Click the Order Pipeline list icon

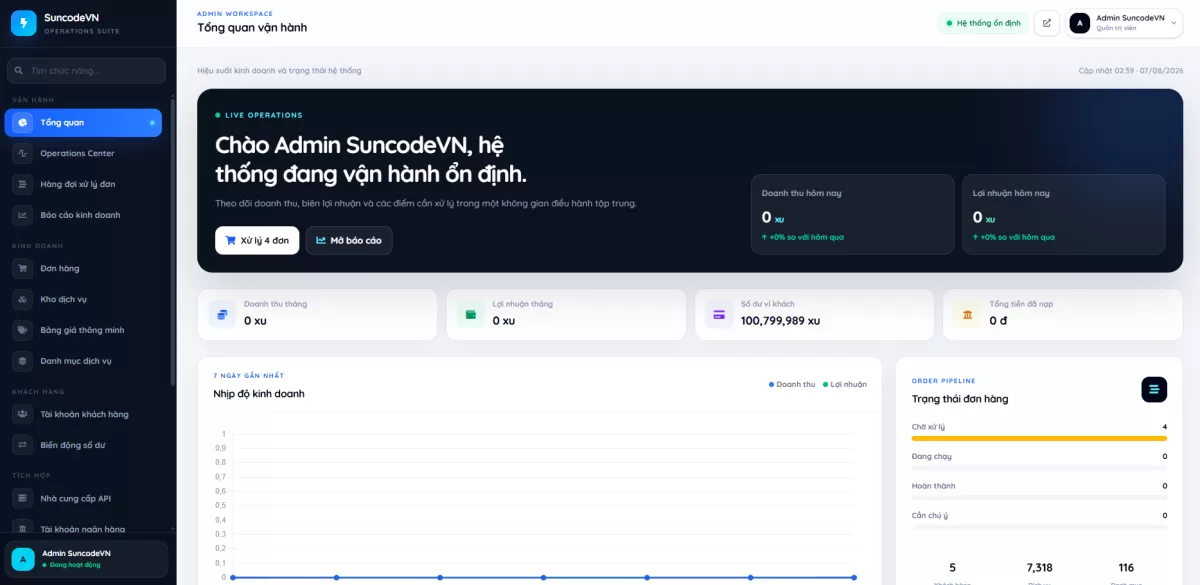click(1154, 390)
